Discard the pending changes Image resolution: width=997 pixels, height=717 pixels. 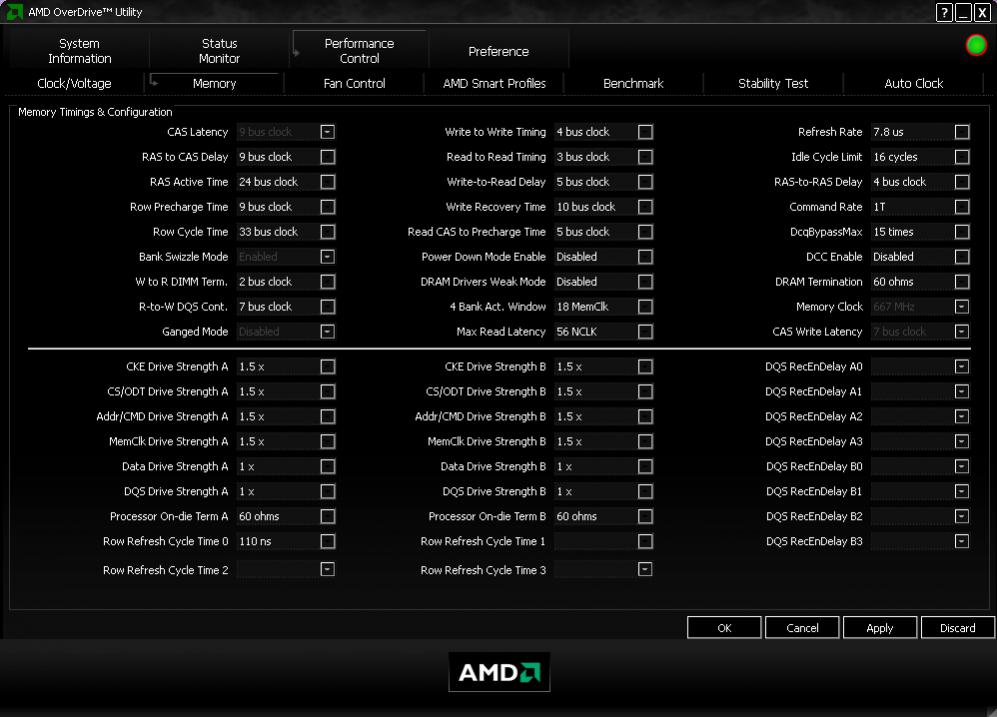[958, 627]
